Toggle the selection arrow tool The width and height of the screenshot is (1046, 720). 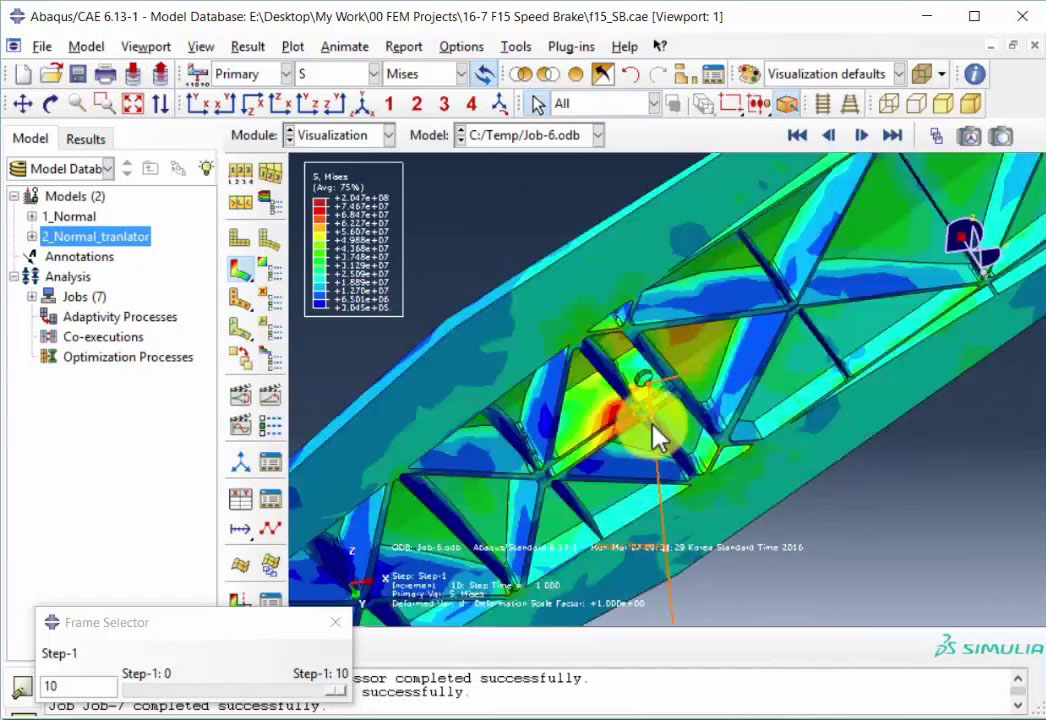(538, 104)
